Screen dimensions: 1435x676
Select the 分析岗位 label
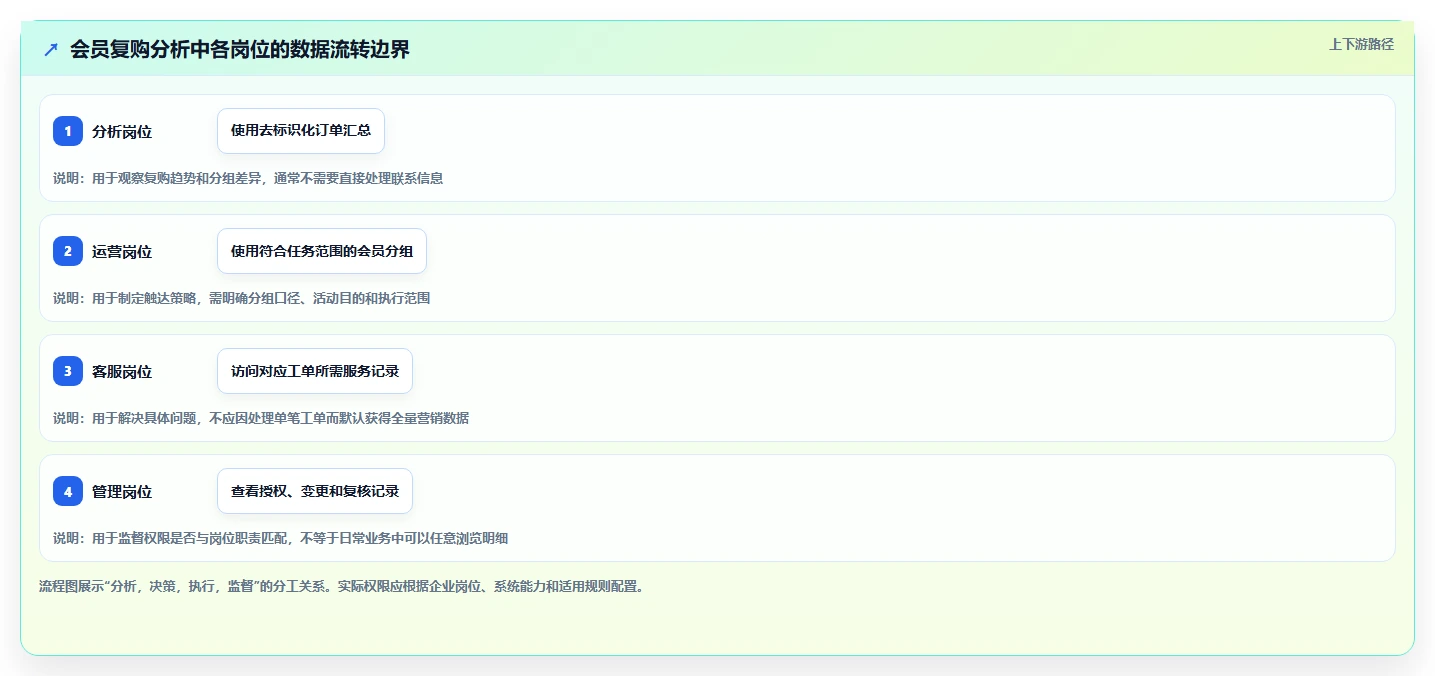pos(122,132)
